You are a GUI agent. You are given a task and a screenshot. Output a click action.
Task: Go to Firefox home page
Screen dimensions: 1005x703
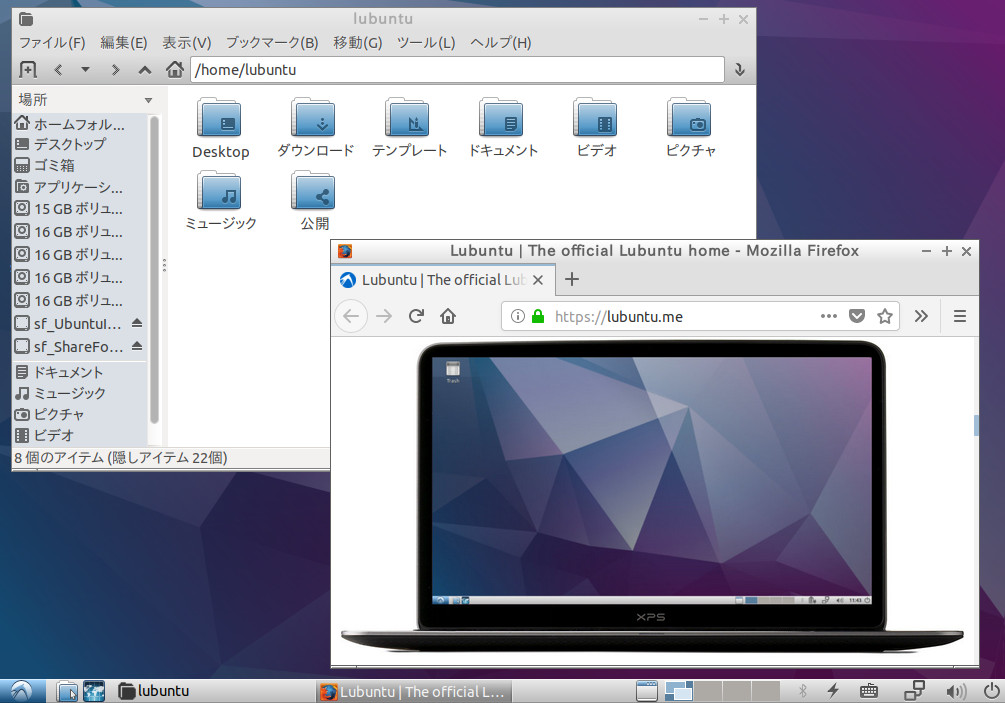click(x=448, y=316)
